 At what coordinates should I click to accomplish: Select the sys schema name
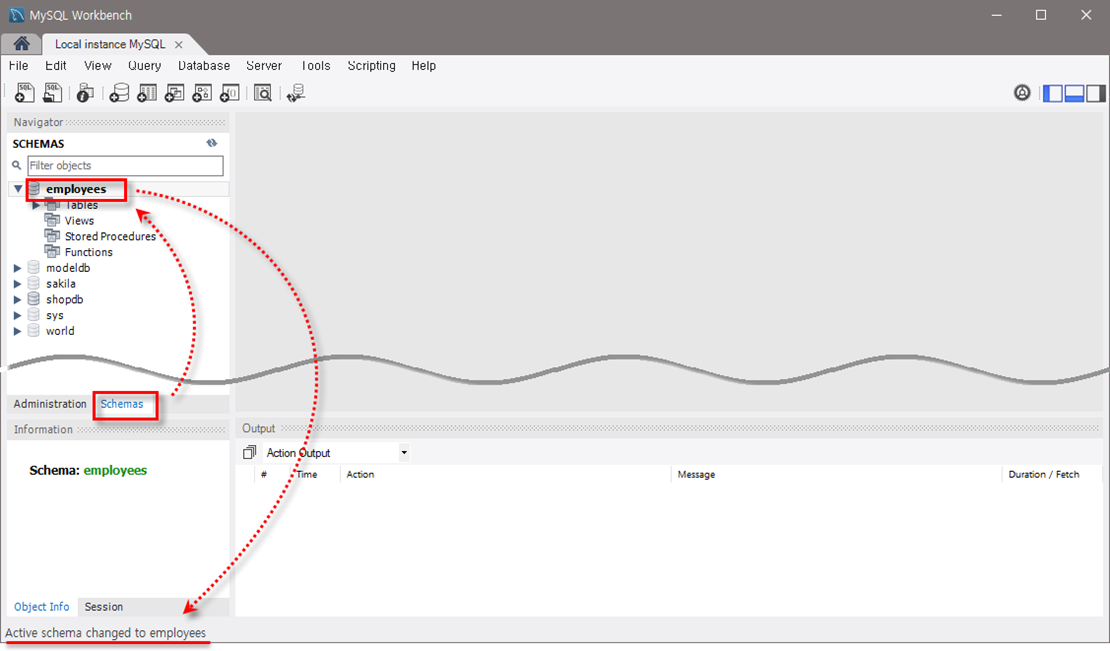tap(55, 316)
